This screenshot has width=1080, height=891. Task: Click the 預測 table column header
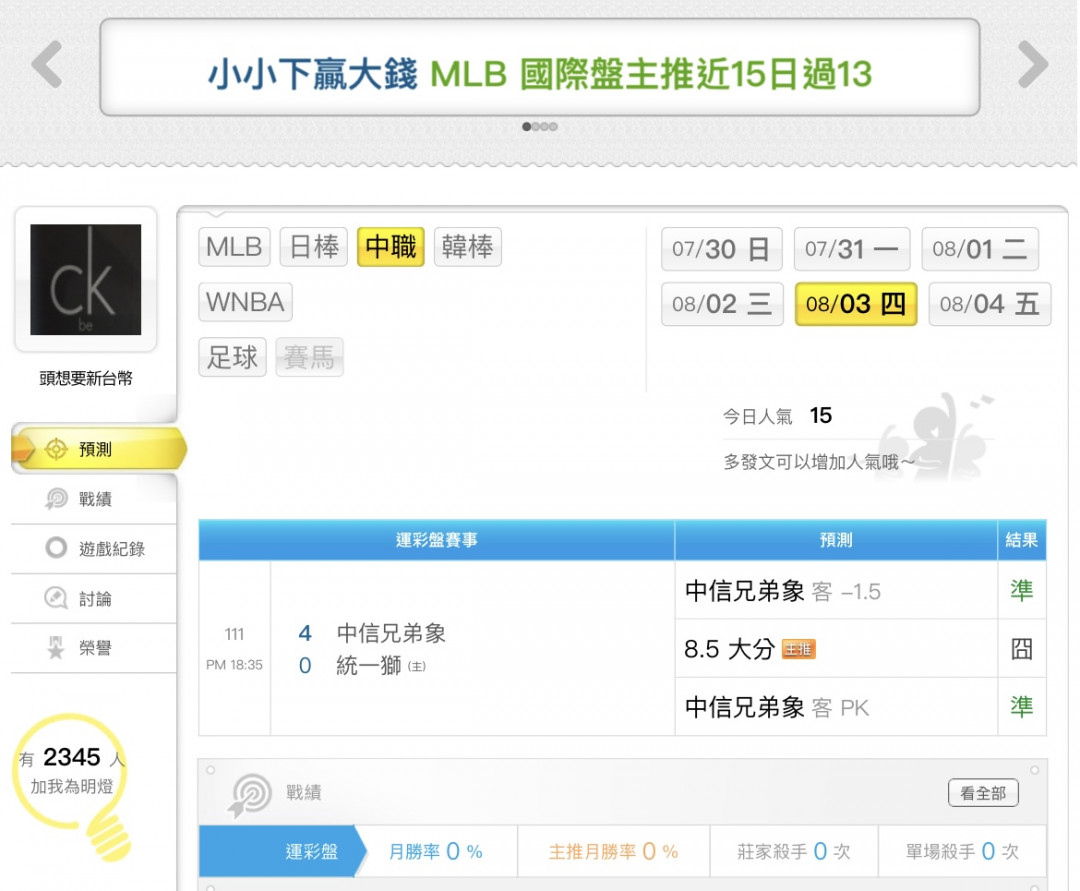(836, 540)
